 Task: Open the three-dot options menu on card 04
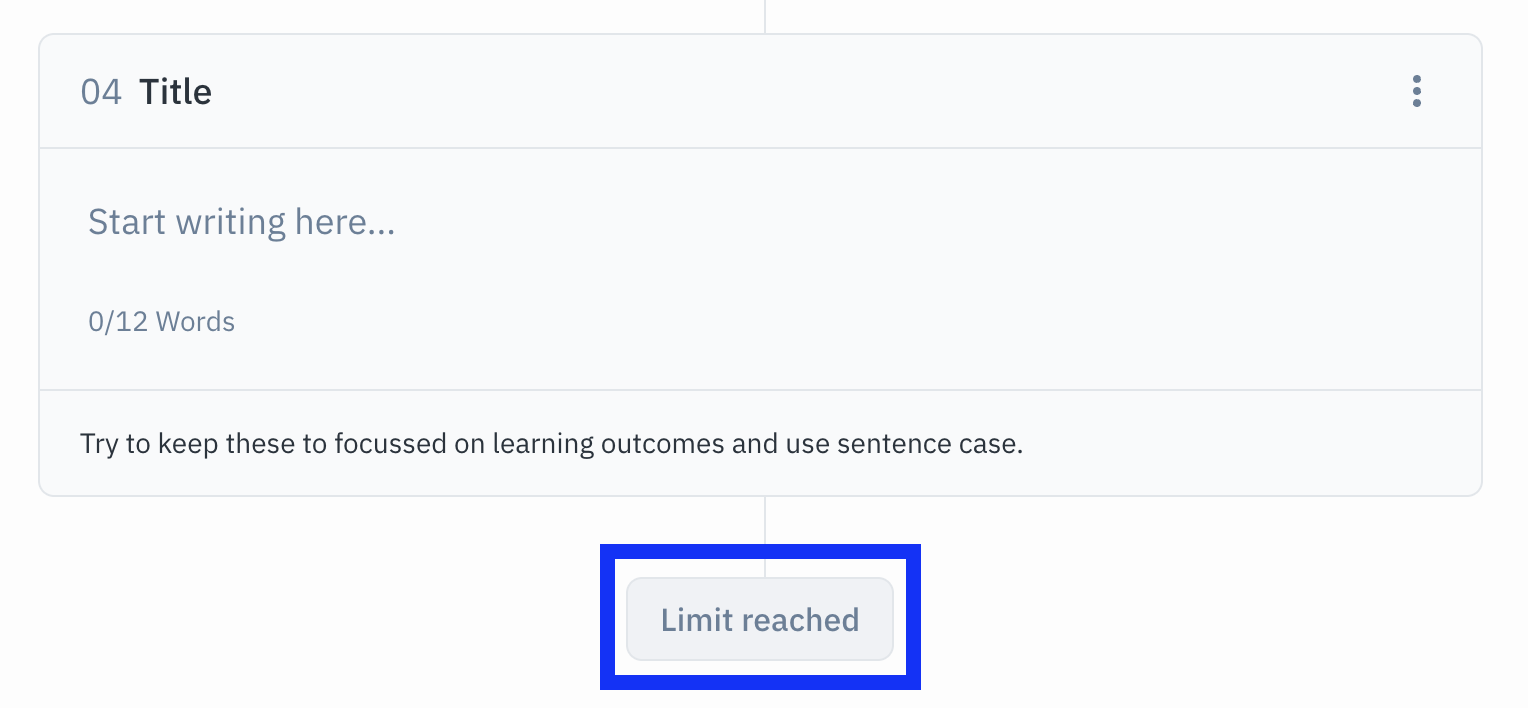click(1416, 92)
